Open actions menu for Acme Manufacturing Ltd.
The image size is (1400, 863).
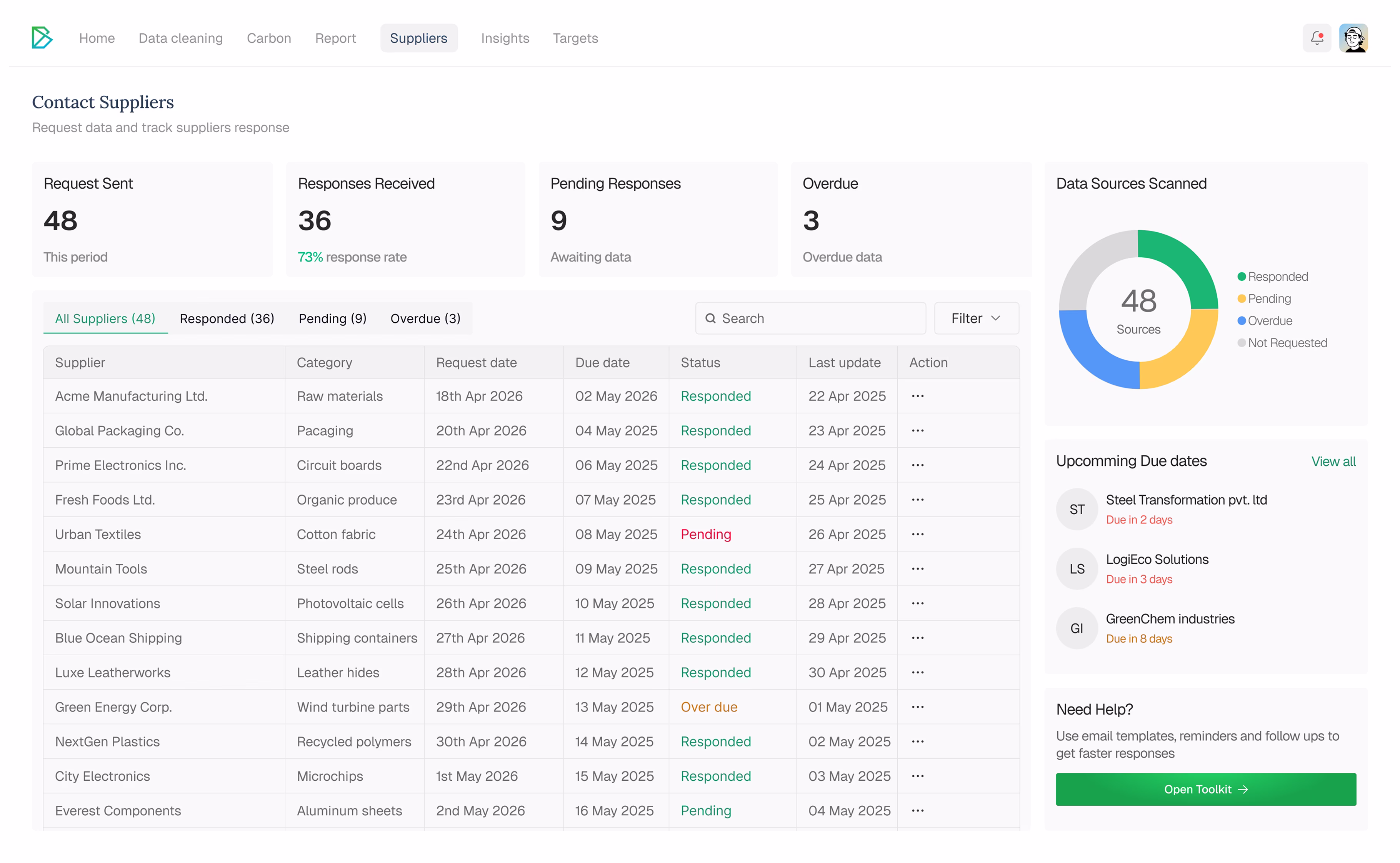click(917, 395)
